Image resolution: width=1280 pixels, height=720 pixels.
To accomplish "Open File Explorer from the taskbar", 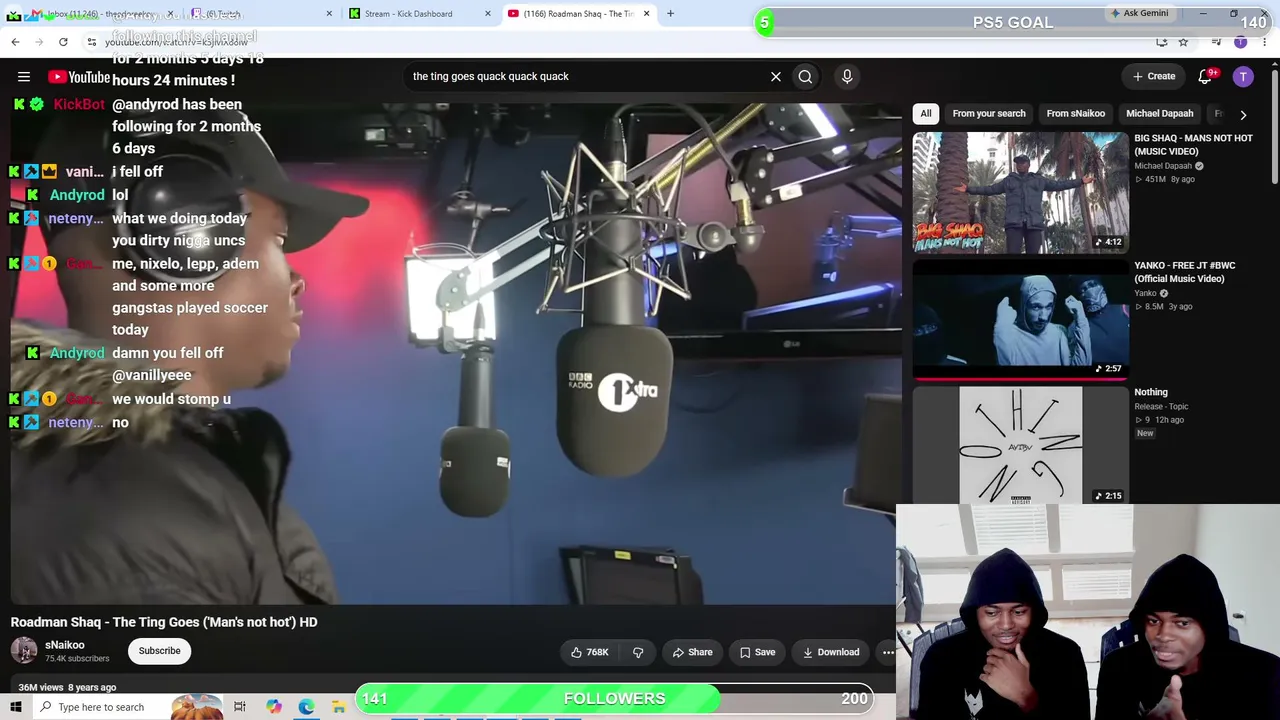I will [339, 707].
